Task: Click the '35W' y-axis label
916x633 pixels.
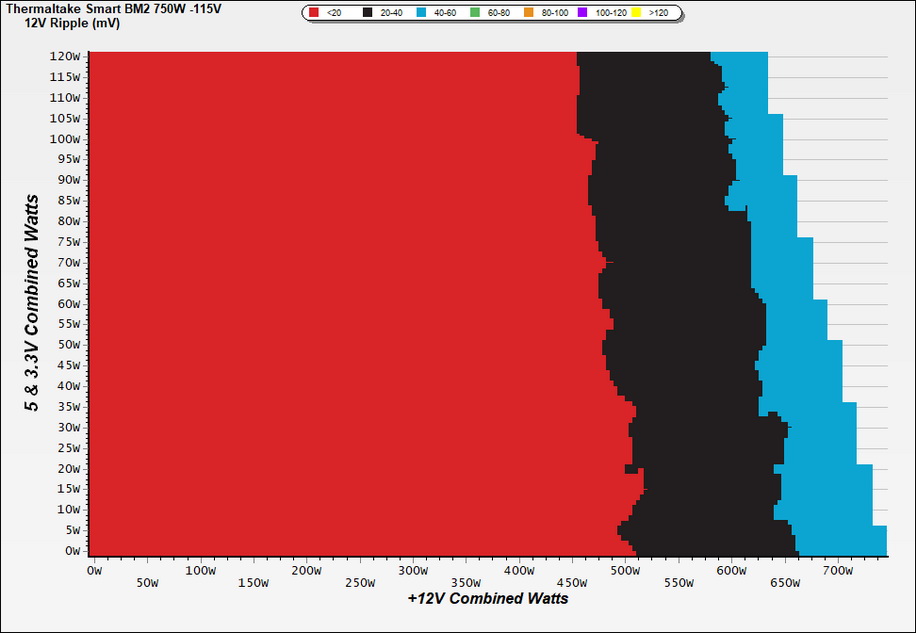Action: [x=68, y=406]
